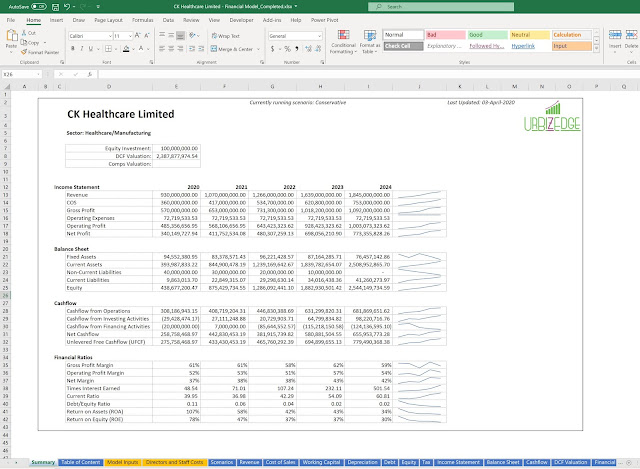The height and width of the screenshot is (469, 640).
Task: Open the Formulas ribbon tab
Action: 142,20
